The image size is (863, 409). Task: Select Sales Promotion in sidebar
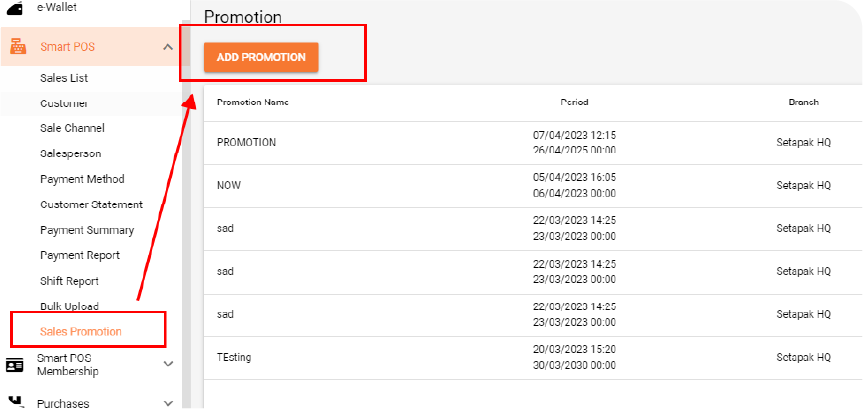coord(81,331)
